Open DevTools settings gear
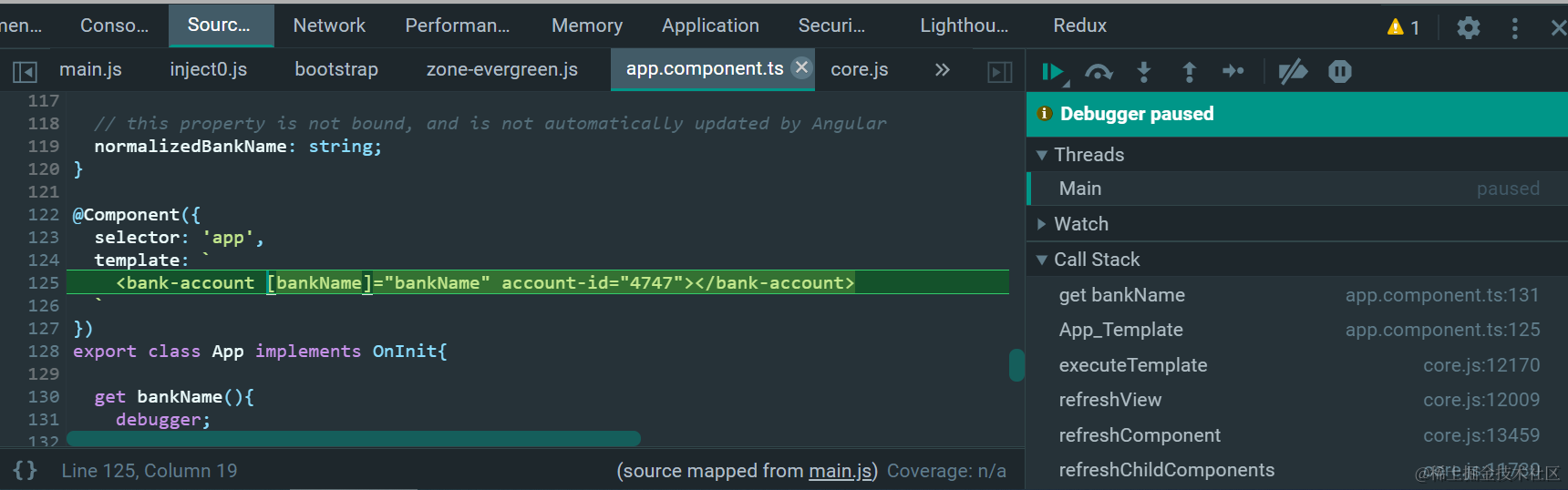Viewport: 1568px width, 490px height. [x=1468, y=27]
